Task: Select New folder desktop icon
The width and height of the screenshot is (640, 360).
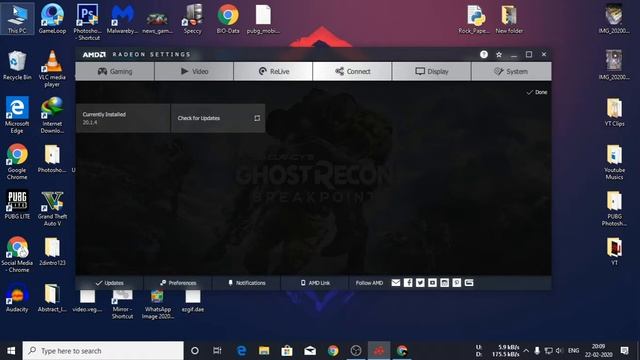Action: 509,19
